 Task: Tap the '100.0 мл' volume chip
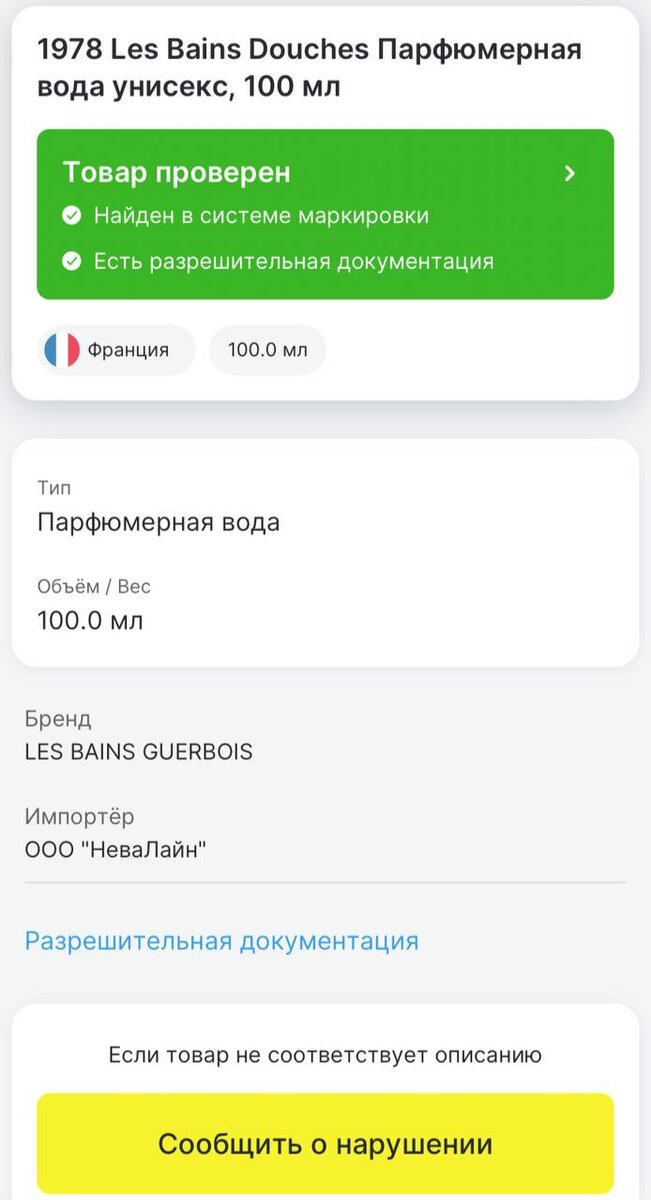pos(267,349)
